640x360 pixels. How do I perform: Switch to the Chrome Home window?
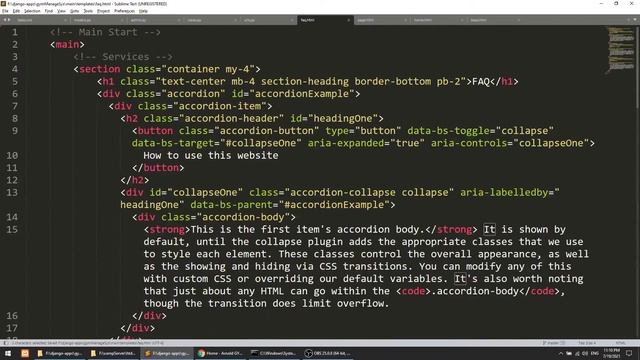[x=220, y=353]
